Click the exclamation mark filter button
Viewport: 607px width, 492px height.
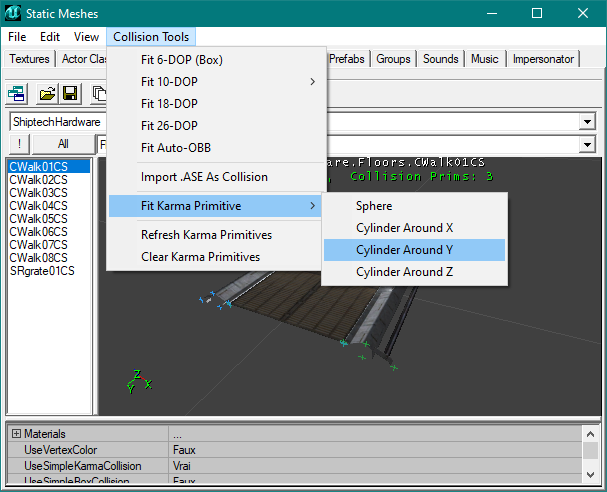click(x=19, y=144)
